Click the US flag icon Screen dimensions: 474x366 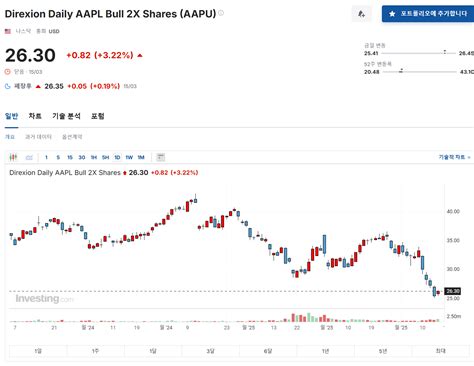click(8, 31)
